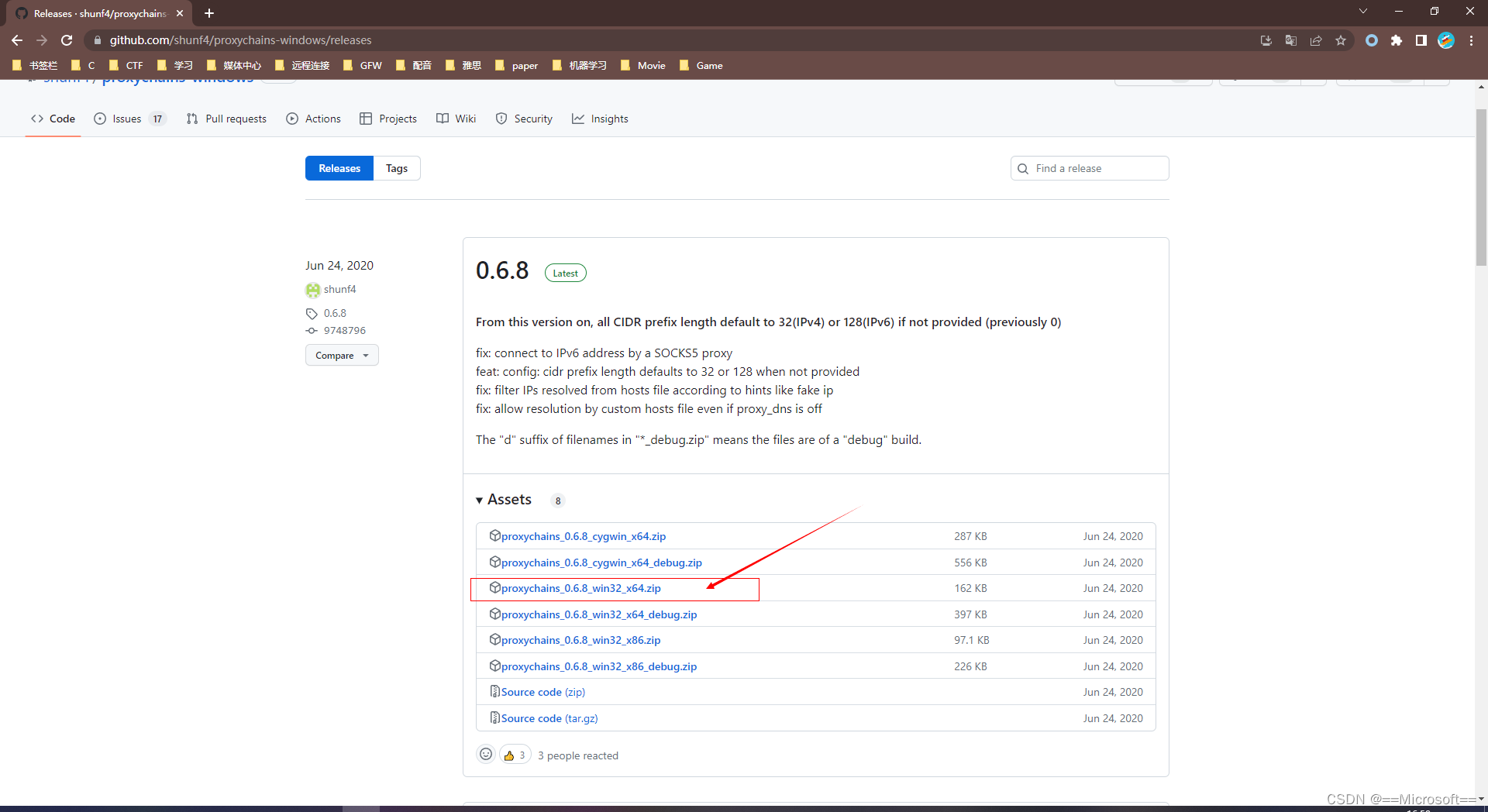Bookmark this page with the star icon
Viewport: 1488px width, 812px height.
[x=1341, y=40]
